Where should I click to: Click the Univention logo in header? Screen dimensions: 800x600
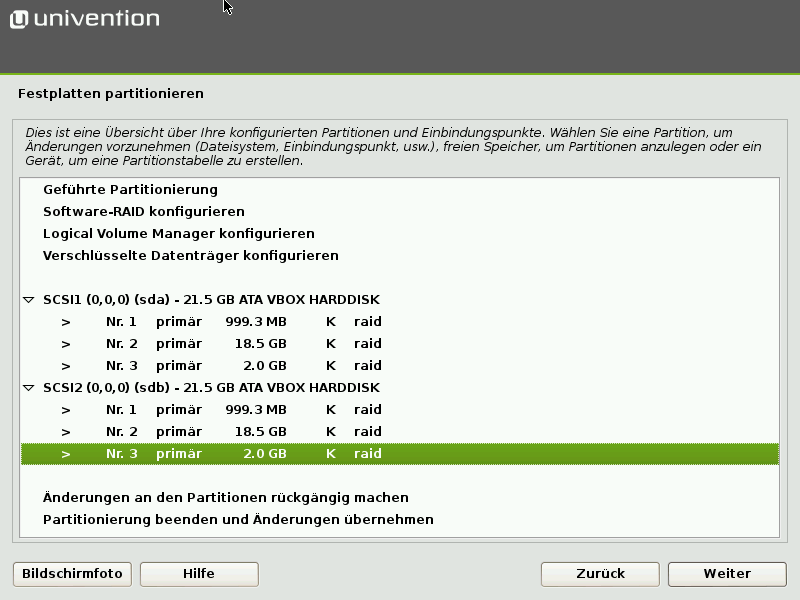pos(85,19)
